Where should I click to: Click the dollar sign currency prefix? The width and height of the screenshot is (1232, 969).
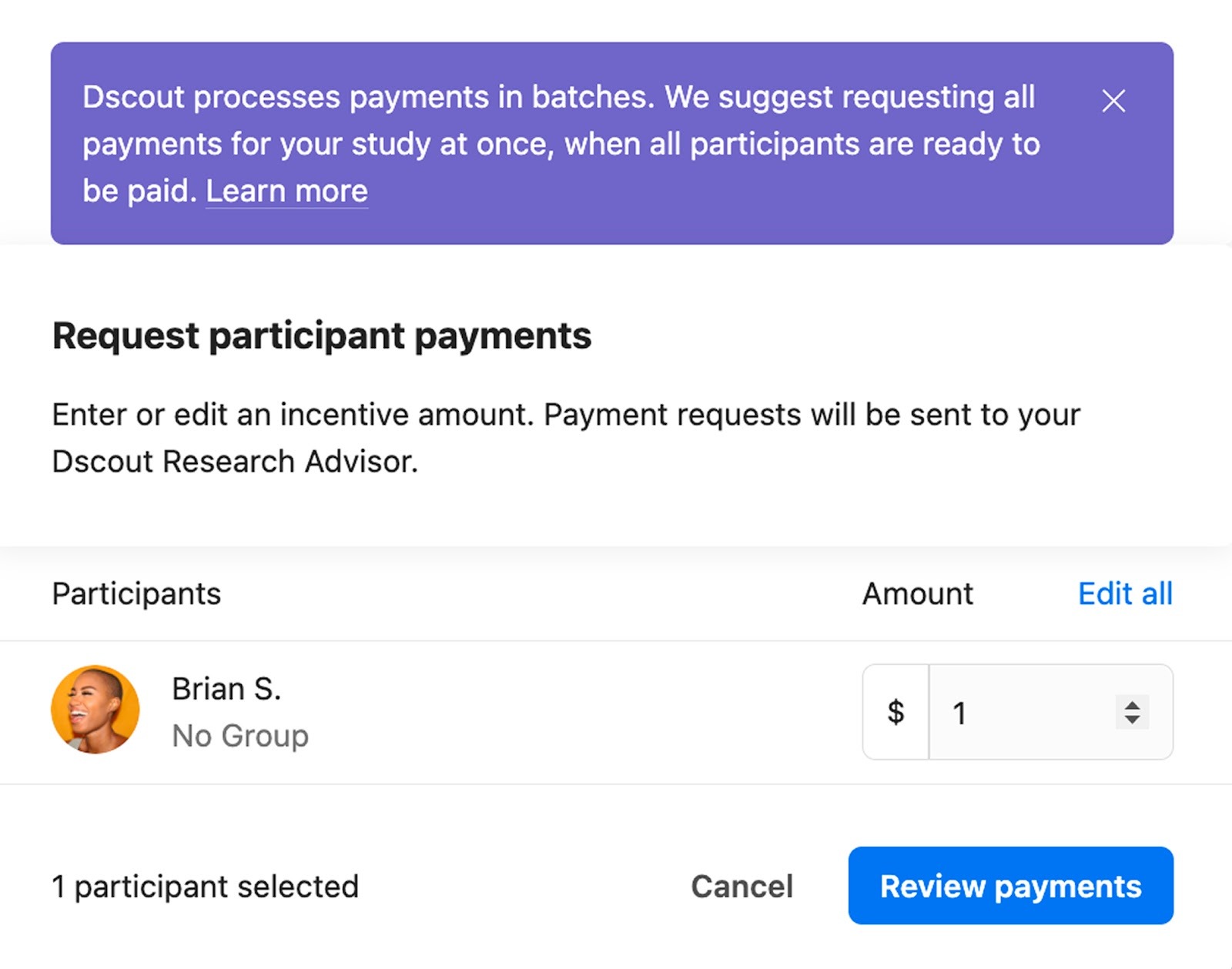(896, 712)
